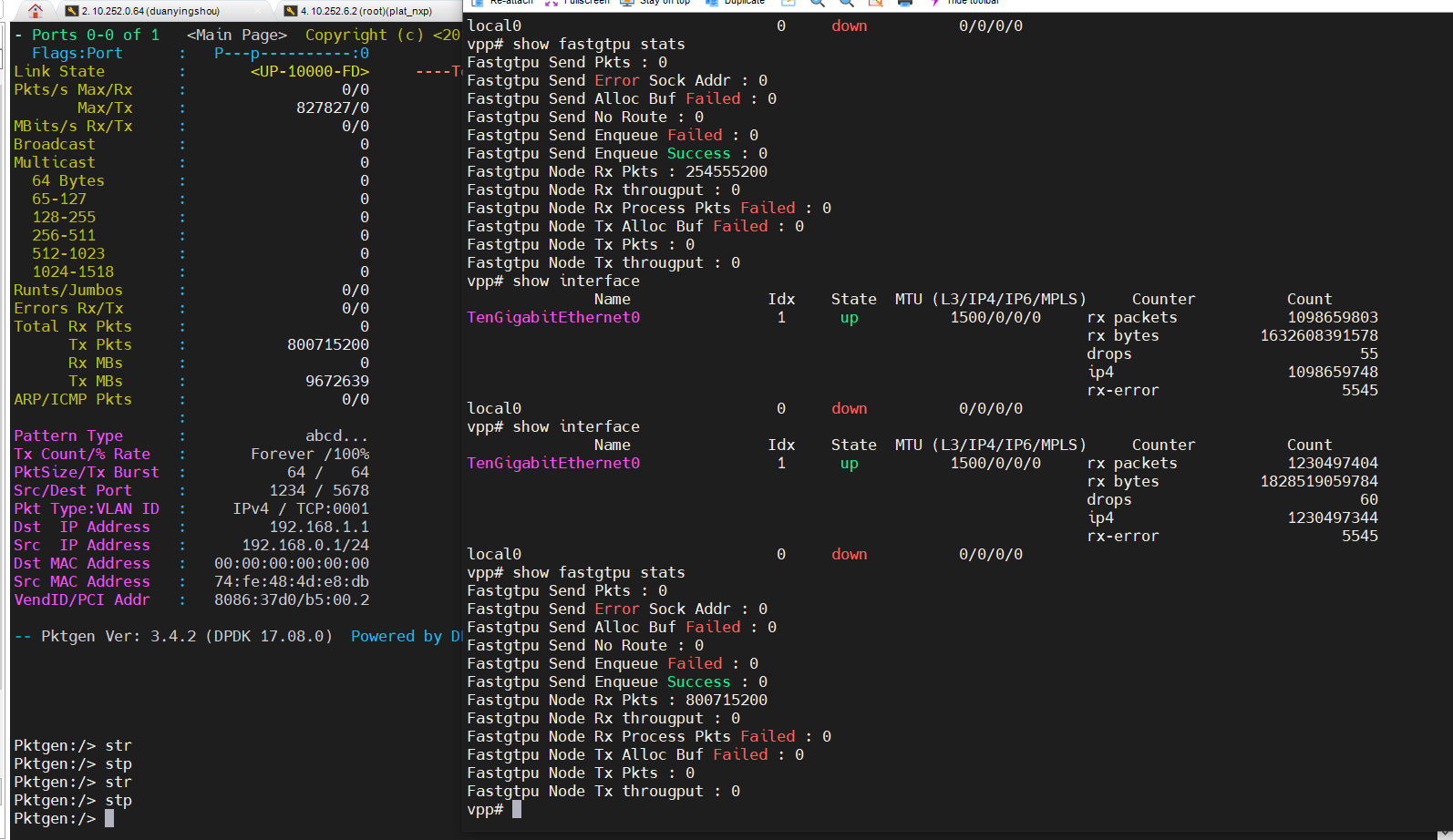
Task: Click the Fullscreen toolbar button
Action: click(x=577, y=3)
